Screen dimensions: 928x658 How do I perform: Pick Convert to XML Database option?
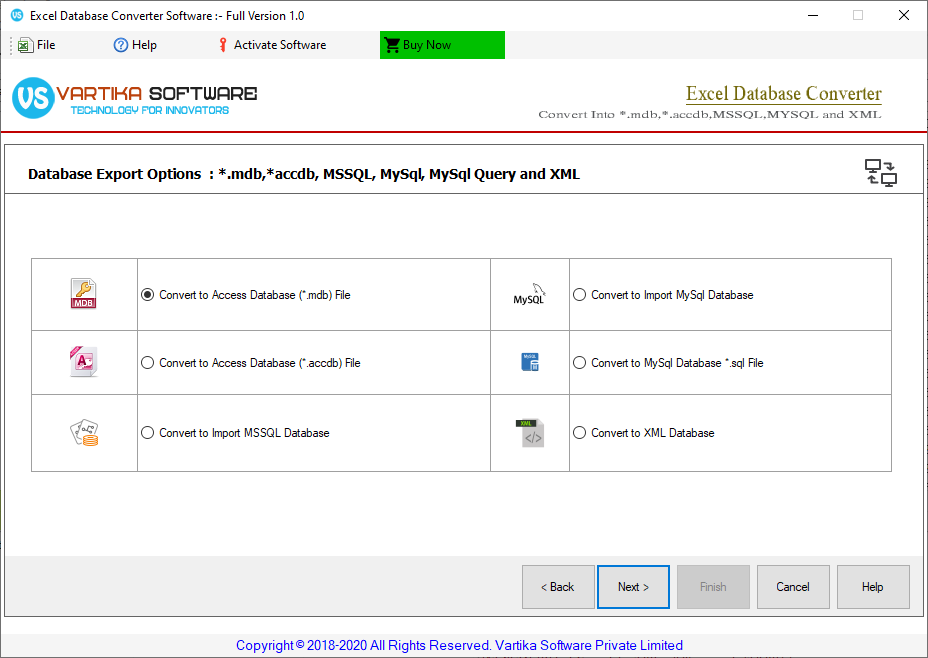coord(643,433)
